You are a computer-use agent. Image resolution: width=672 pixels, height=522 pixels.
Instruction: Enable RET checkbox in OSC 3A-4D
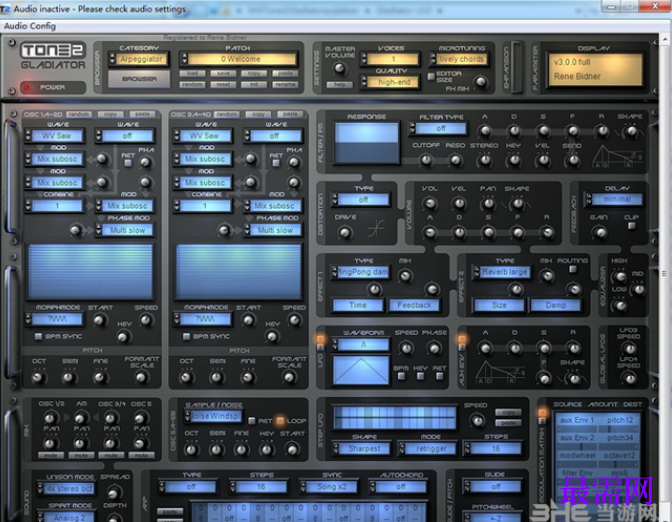coord(276,163)
